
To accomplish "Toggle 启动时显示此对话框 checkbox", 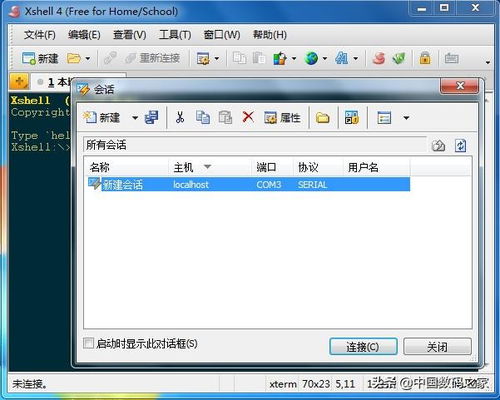I will pos(88,343).
